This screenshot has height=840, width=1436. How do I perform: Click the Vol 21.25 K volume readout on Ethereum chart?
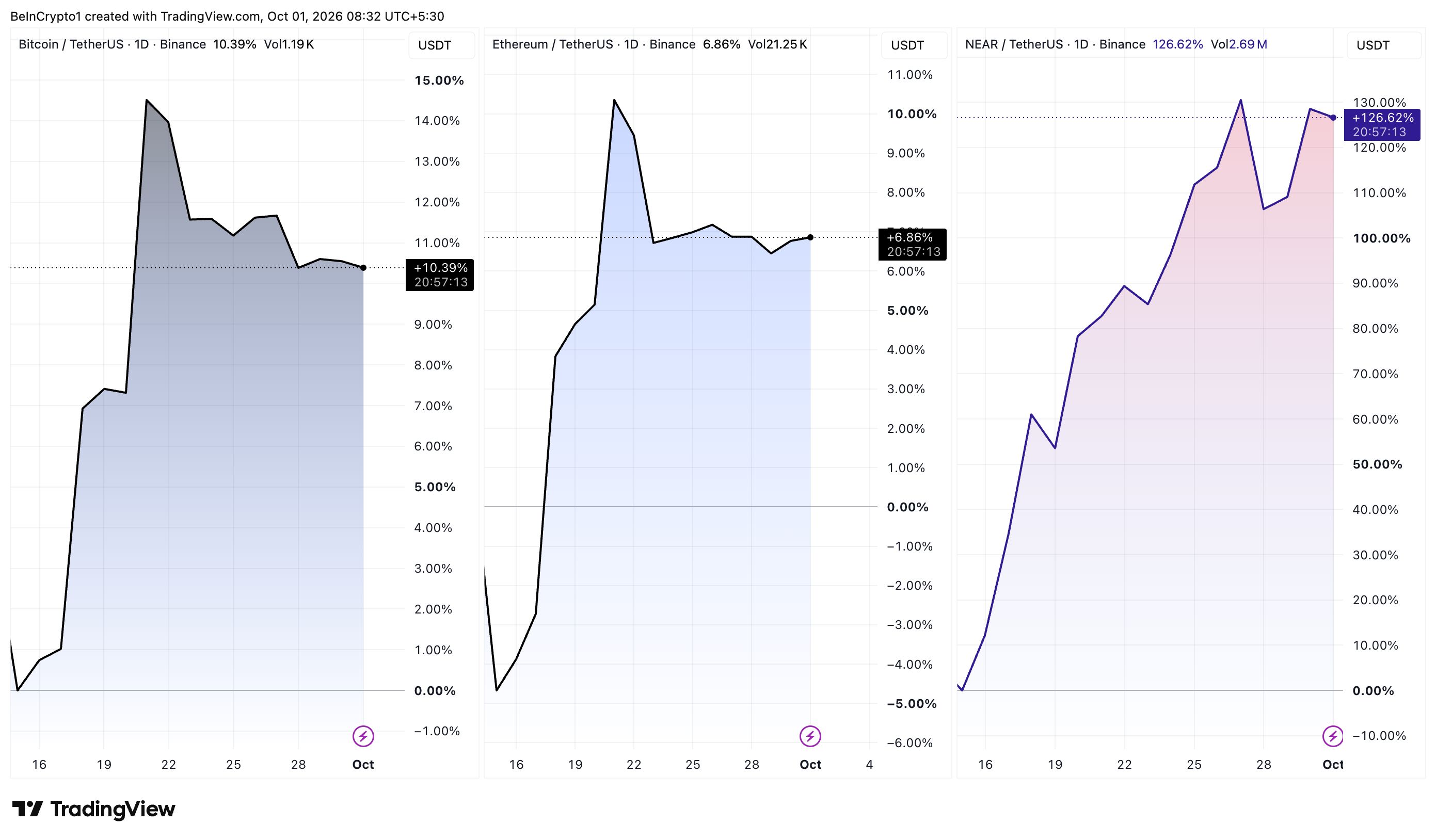coord(777,44)
